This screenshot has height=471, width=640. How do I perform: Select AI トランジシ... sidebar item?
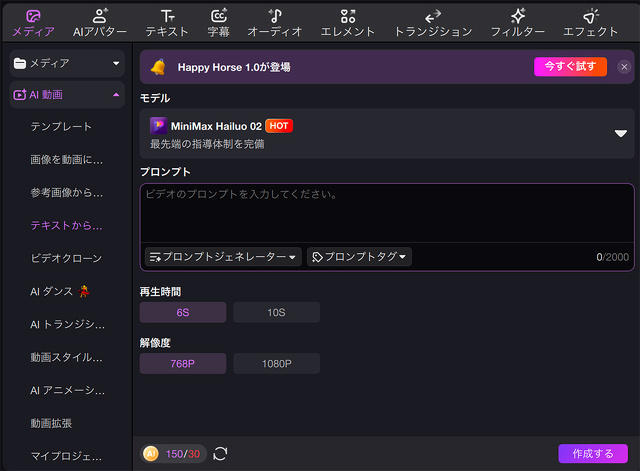[68, 324]
